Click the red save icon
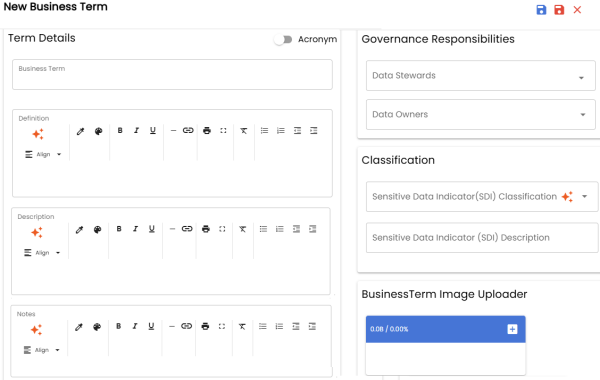 [559, 10]
